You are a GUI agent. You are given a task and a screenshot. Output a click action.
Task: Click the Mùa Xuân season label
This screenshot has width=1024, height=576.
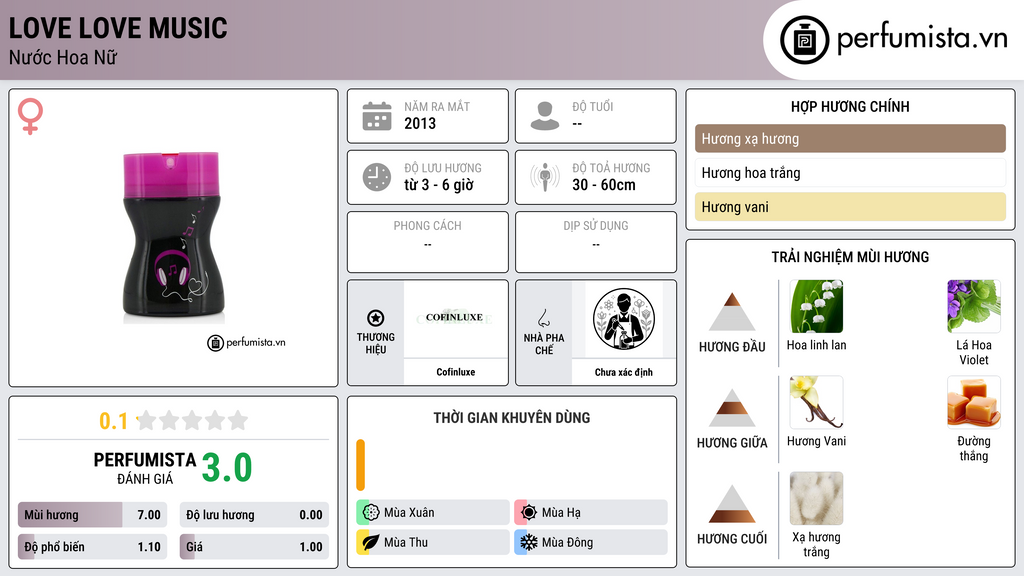point(409,513)
